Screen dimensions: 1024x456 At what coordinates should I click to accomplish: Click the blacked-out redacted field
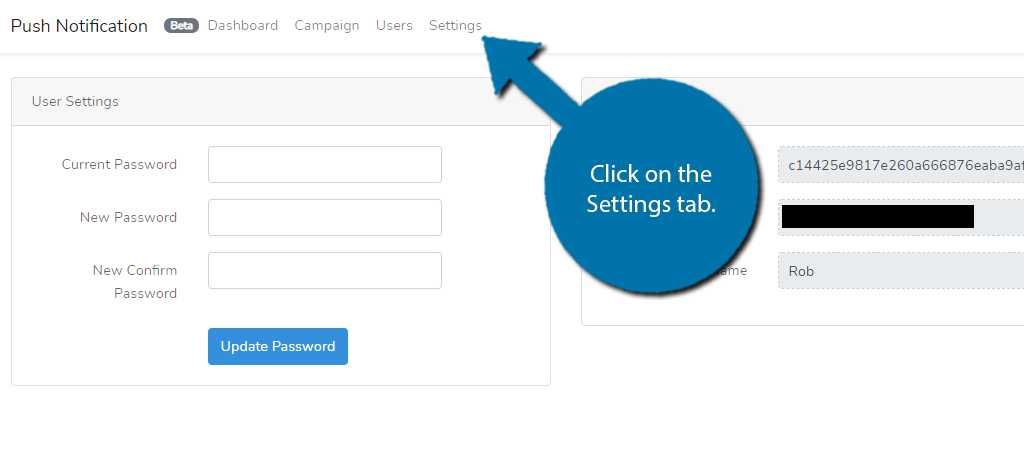coord(877,217)
